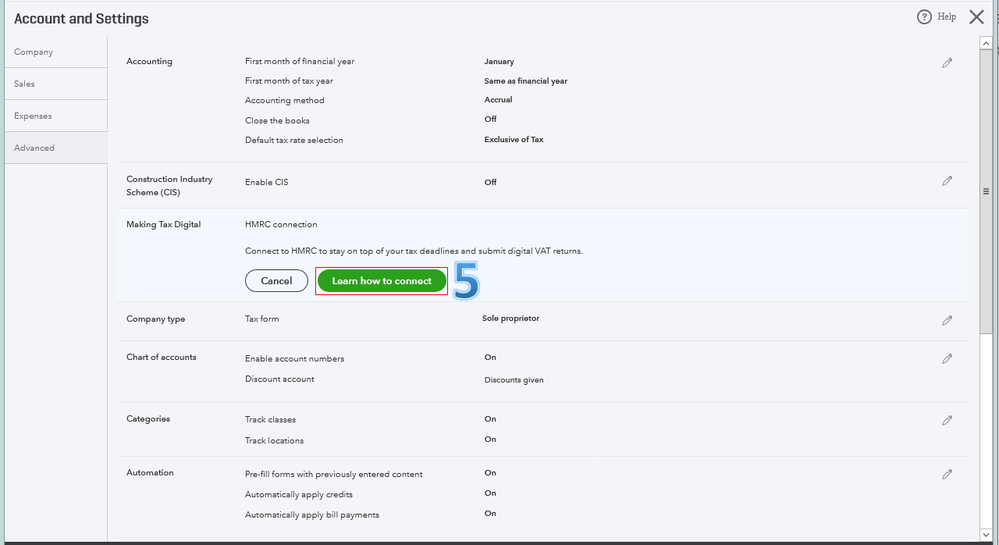Open Categories editing via pencil icon
The height and width of the screenshot is (545, 999).
(x=947, y=420)
